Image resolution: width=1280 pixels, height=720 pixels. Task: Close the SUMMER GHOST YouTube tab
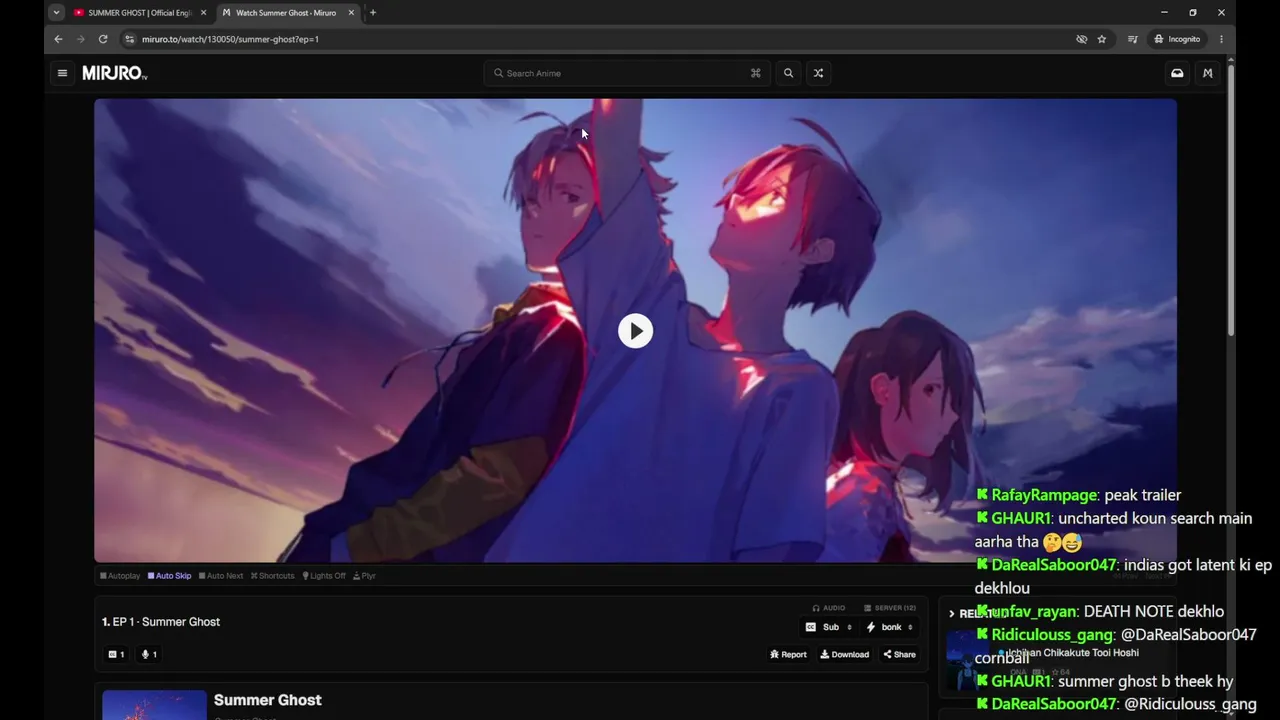[x=204, y=13]
